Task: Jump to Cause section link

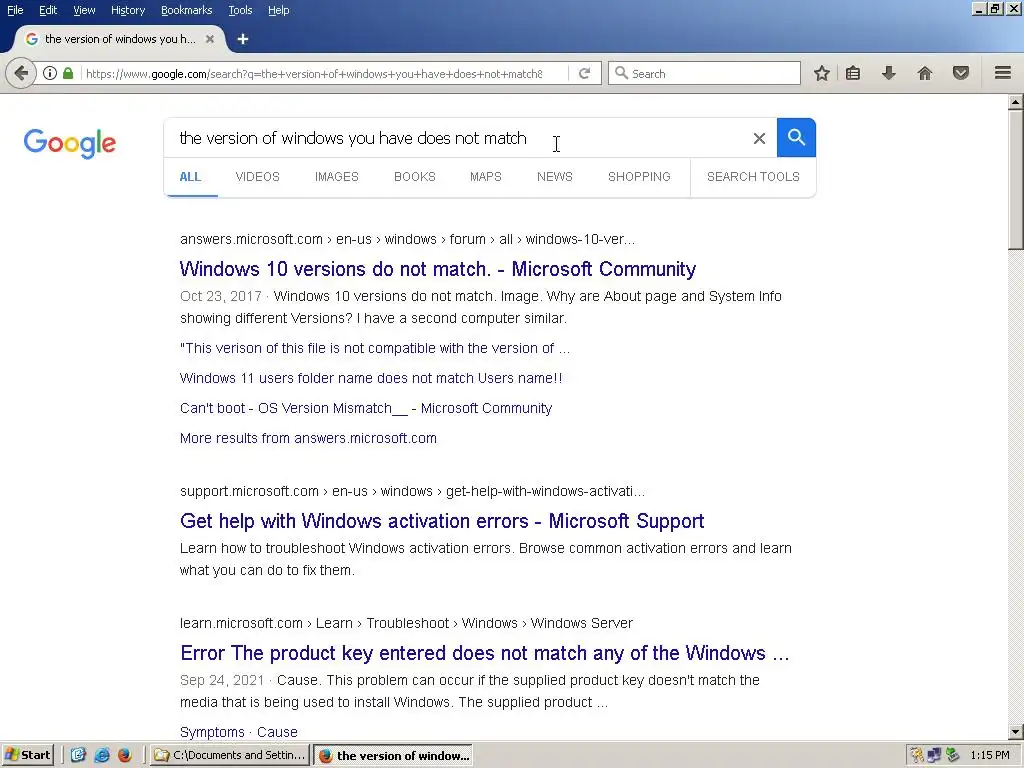Action: point(277,732)
